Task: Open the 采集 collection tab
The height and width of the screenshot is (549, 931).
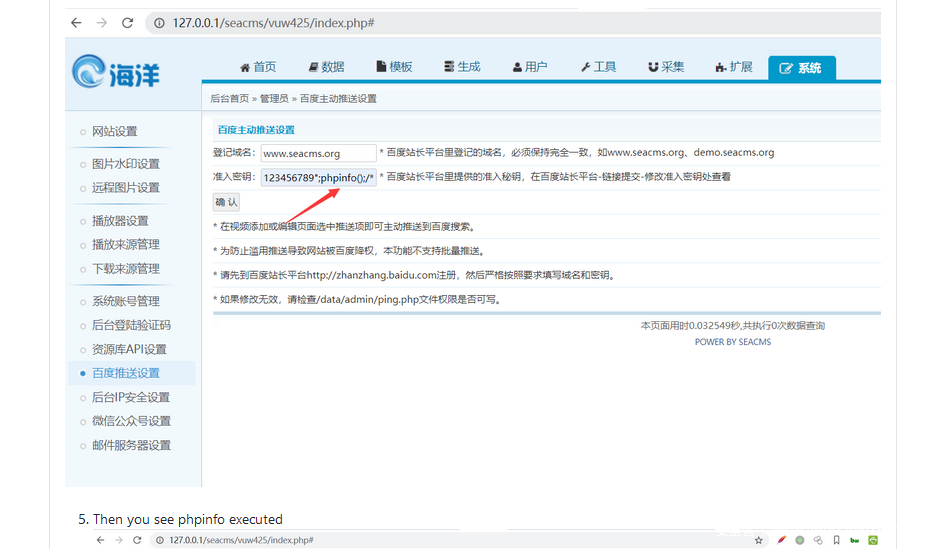Action: click(666, 67)
